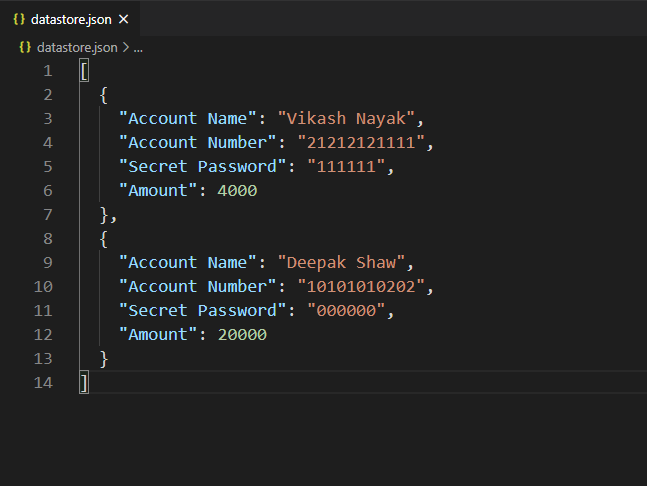Click the "111111" secret password value
This screenshot has width=647, height=486.
pyautogui.click(x=346, y=167)
